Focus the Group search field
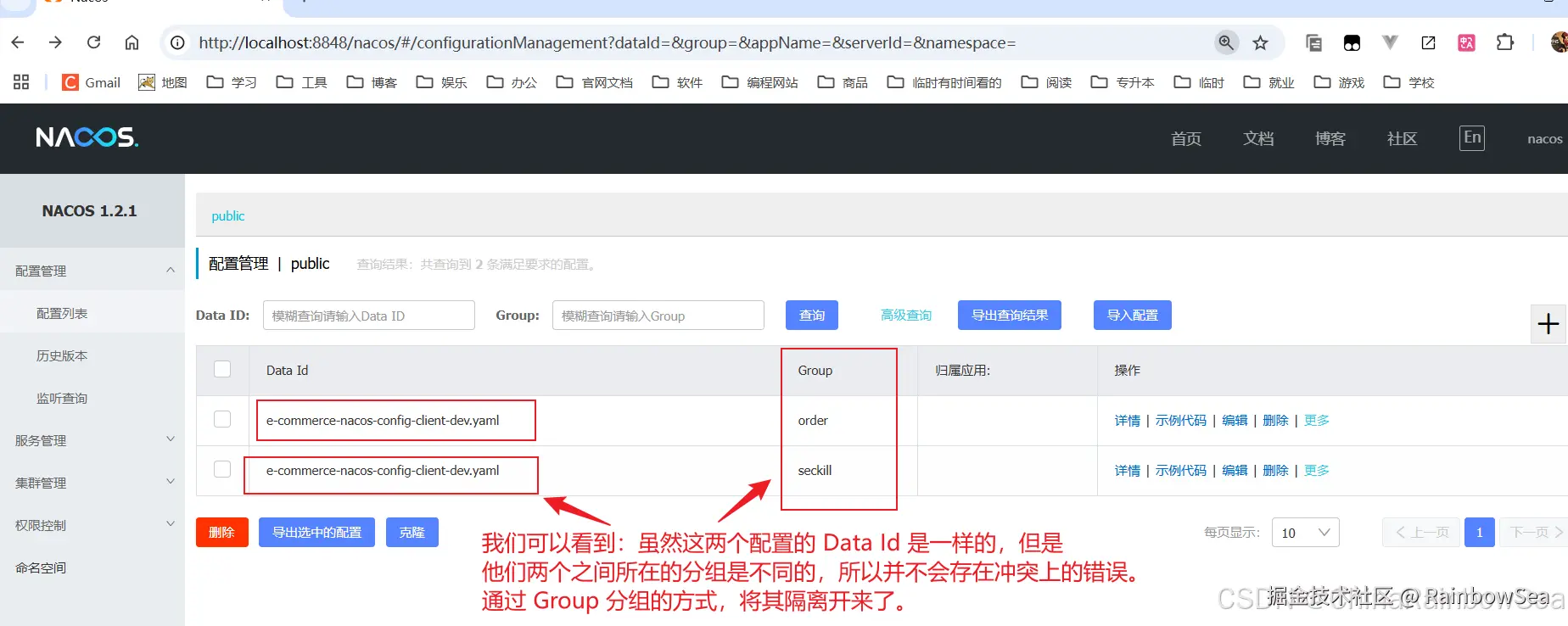This screenshot has width=1568, height=626. pos(658,315)
